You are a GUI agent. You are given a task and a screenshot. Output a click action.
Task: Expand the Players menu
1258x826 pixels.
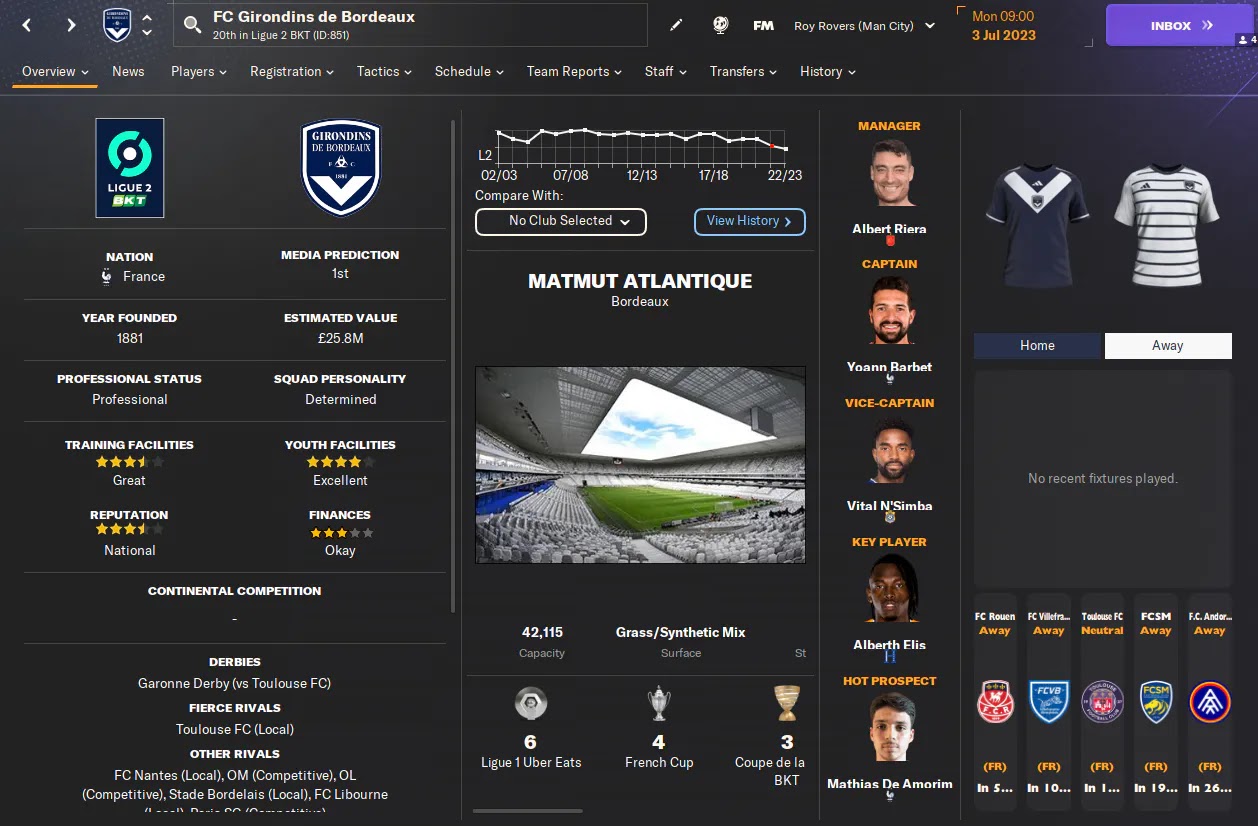pyautogui.click(x=198, y=71)
